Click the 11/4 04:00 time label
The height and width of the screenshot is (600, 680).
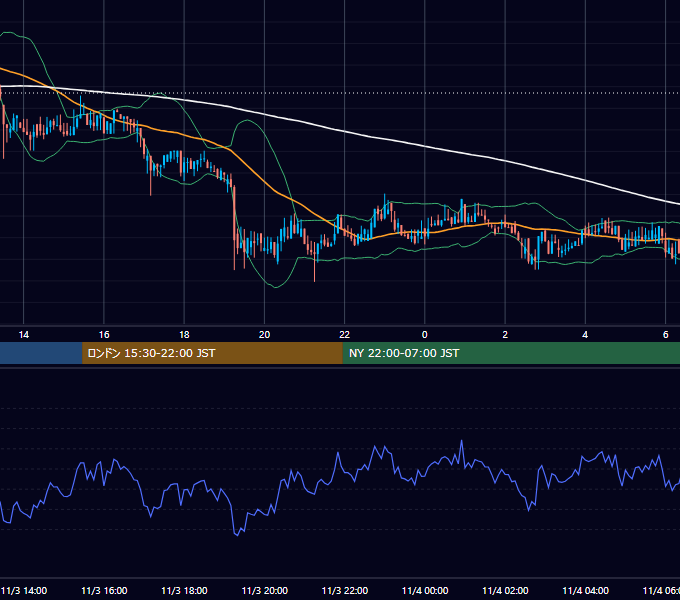click(585, 590)
